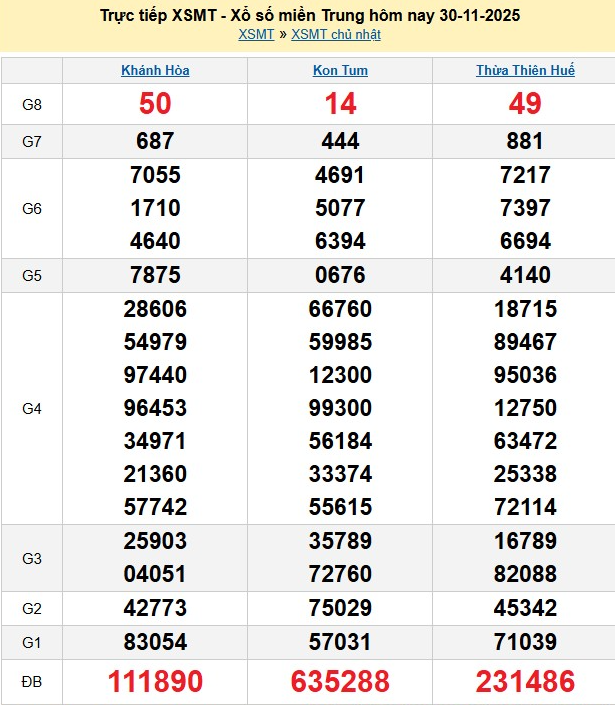
Task: Click the Kon Tum column header link
Action: point(340,70)
